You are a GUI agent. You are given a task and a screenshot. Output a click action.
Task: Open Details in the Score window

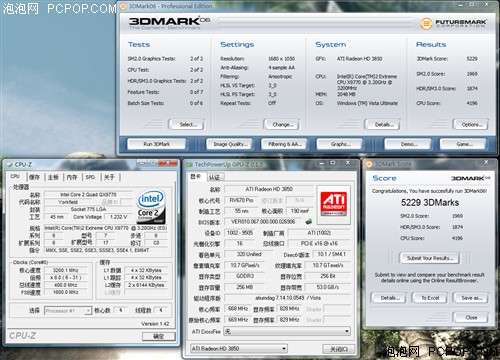pos(388,298)
